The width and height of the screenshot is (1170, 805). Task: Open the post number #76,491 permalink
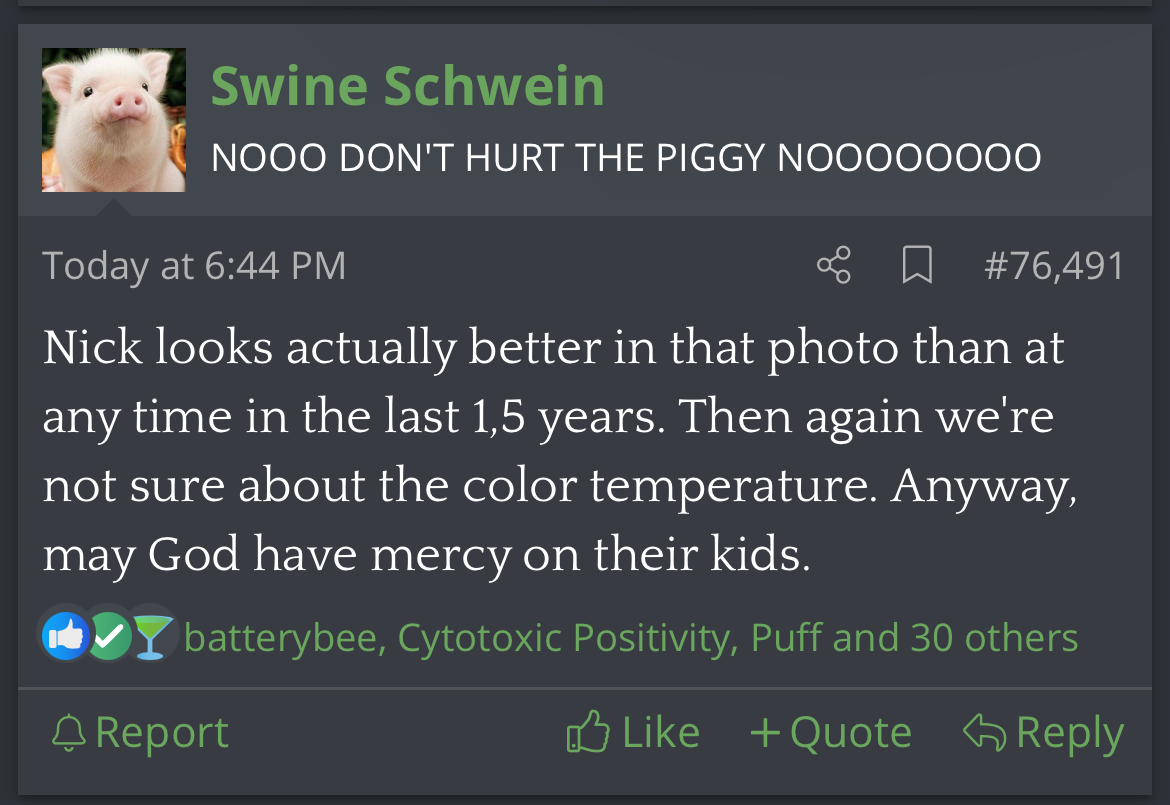click(1054, 266)
